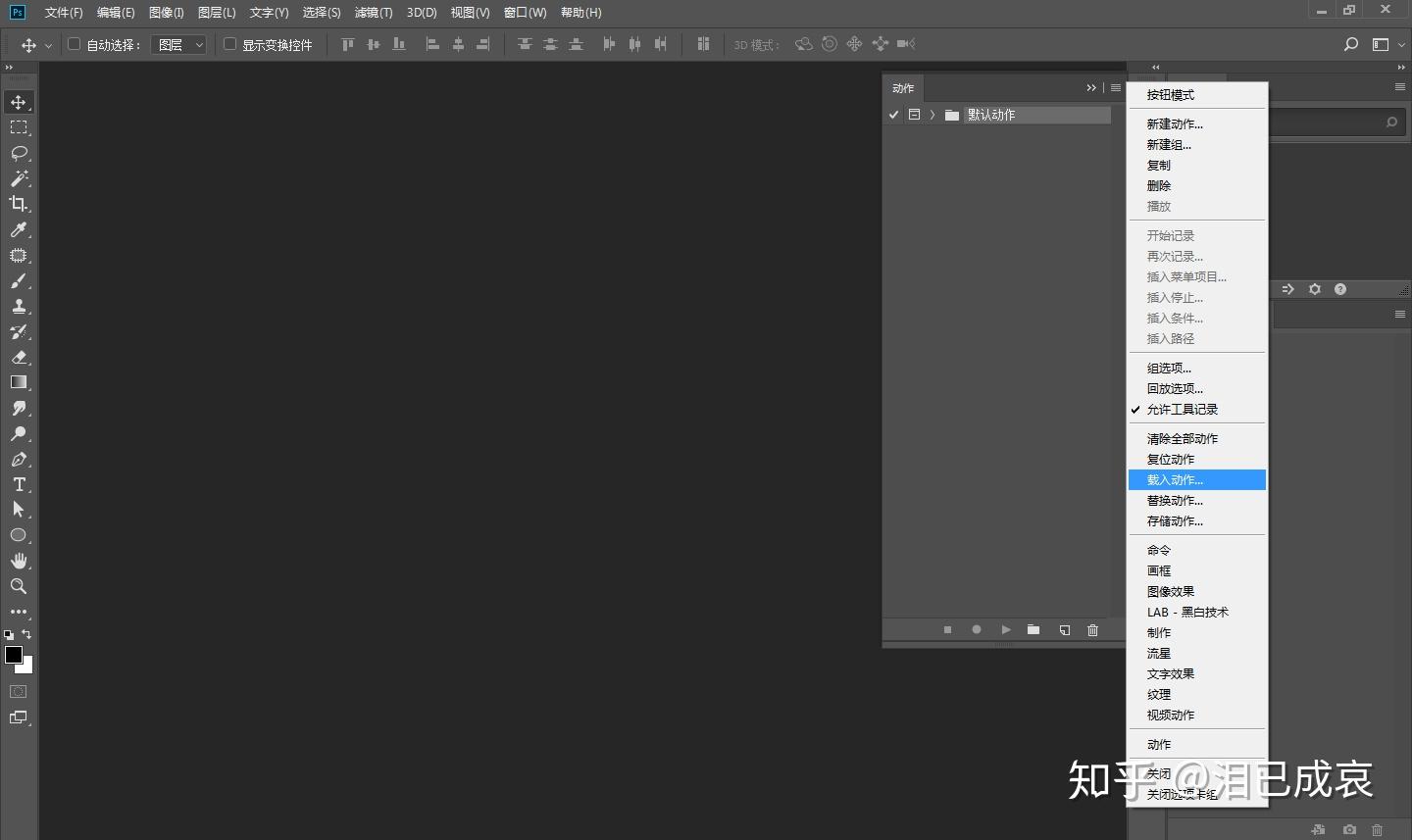The height and width of the screenshot is (840, 1412).
Task: Select the Brush tool
Action: [x=19, y=280]
